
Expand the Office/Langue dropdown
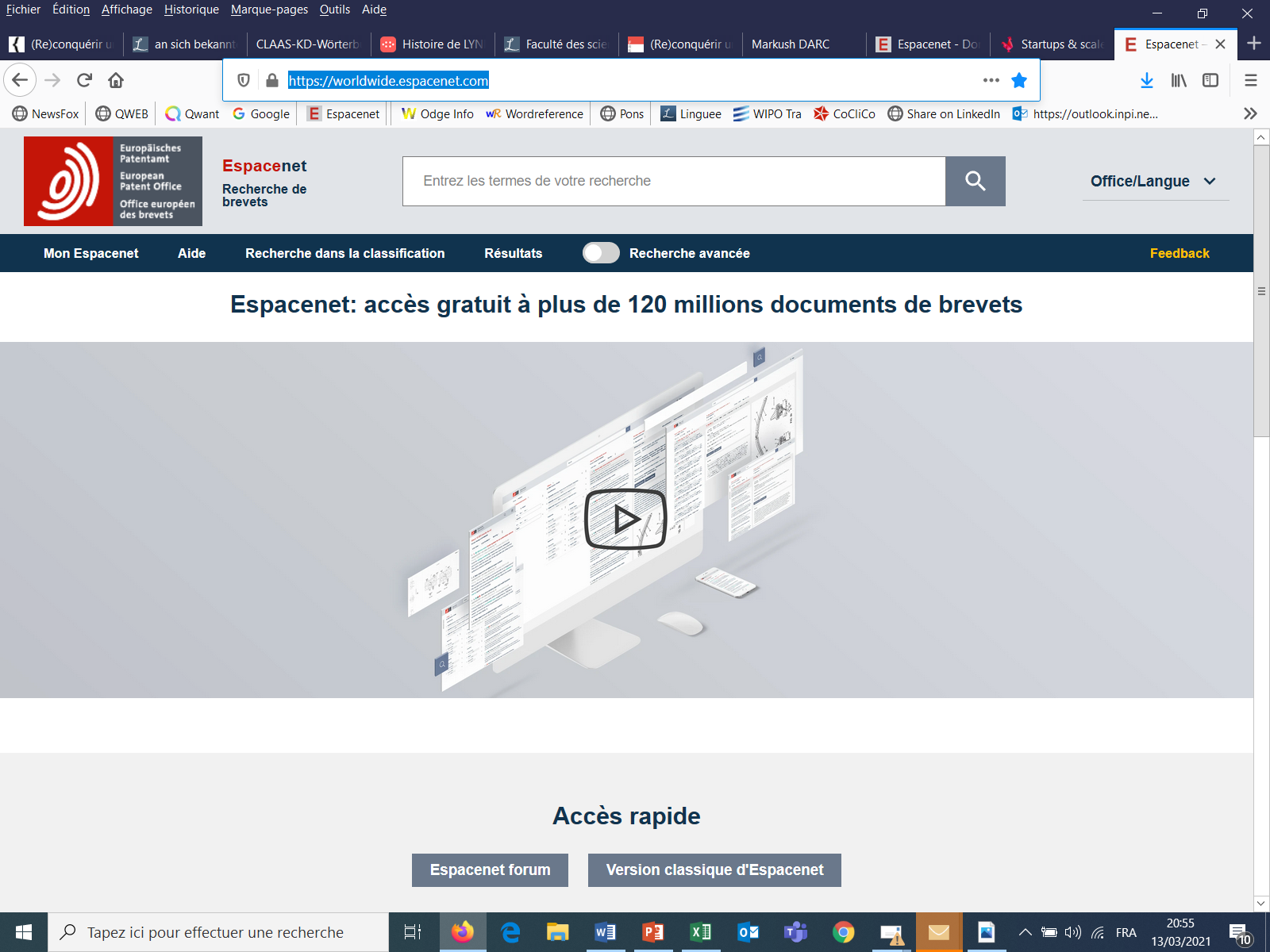pyautogui.click(x=1153, y=182)
